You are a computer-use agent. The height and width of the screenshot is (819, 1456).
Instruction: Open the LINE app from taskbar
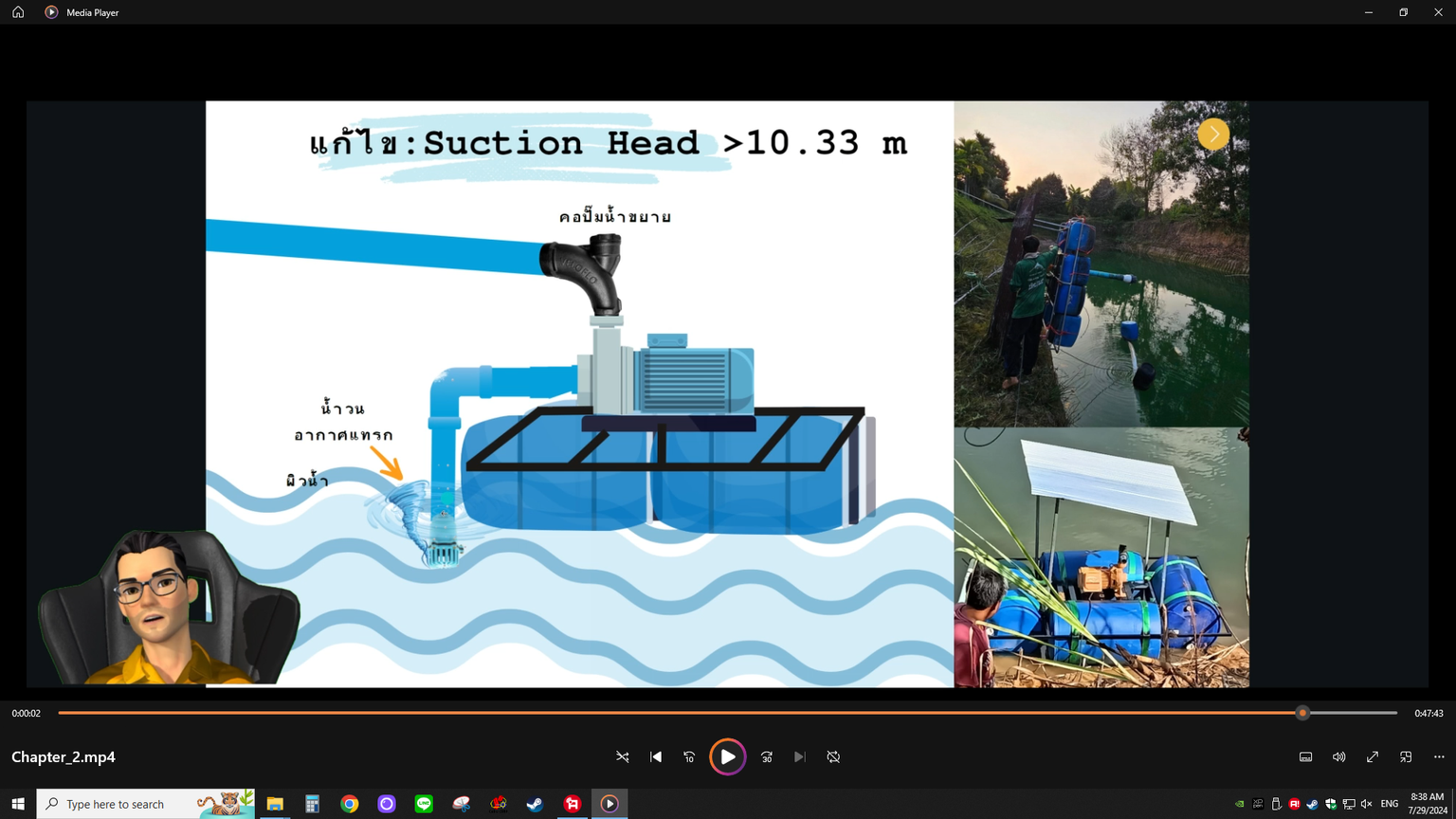tap(424, 804)
